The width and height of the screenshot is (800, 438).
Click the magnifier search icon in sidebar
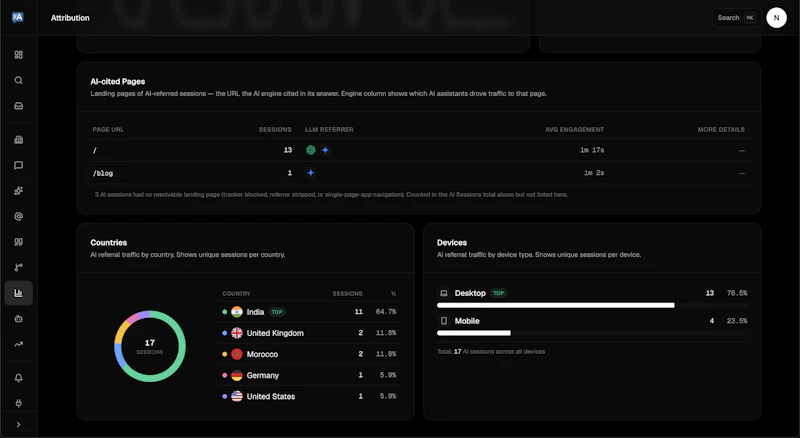[18, 80]
